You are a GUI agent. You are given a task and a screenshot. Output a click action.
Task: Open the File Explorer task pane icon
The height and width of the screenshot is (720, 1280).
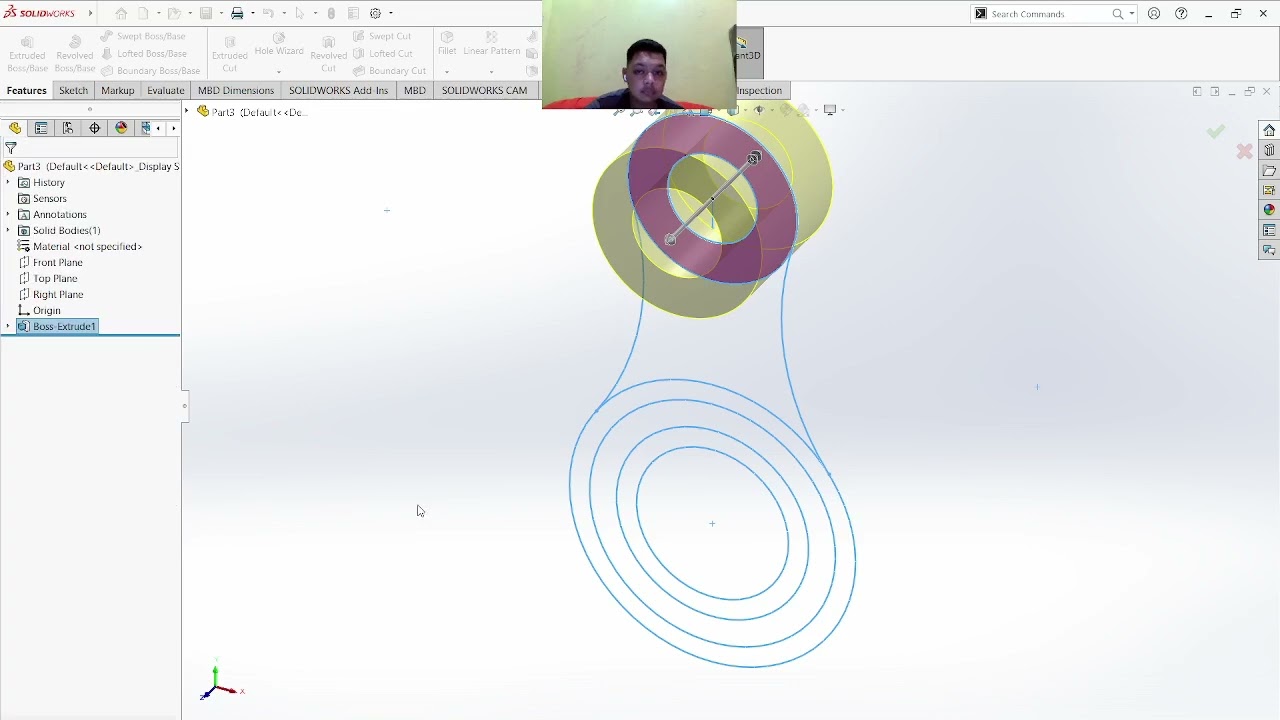coord(1269,170)
